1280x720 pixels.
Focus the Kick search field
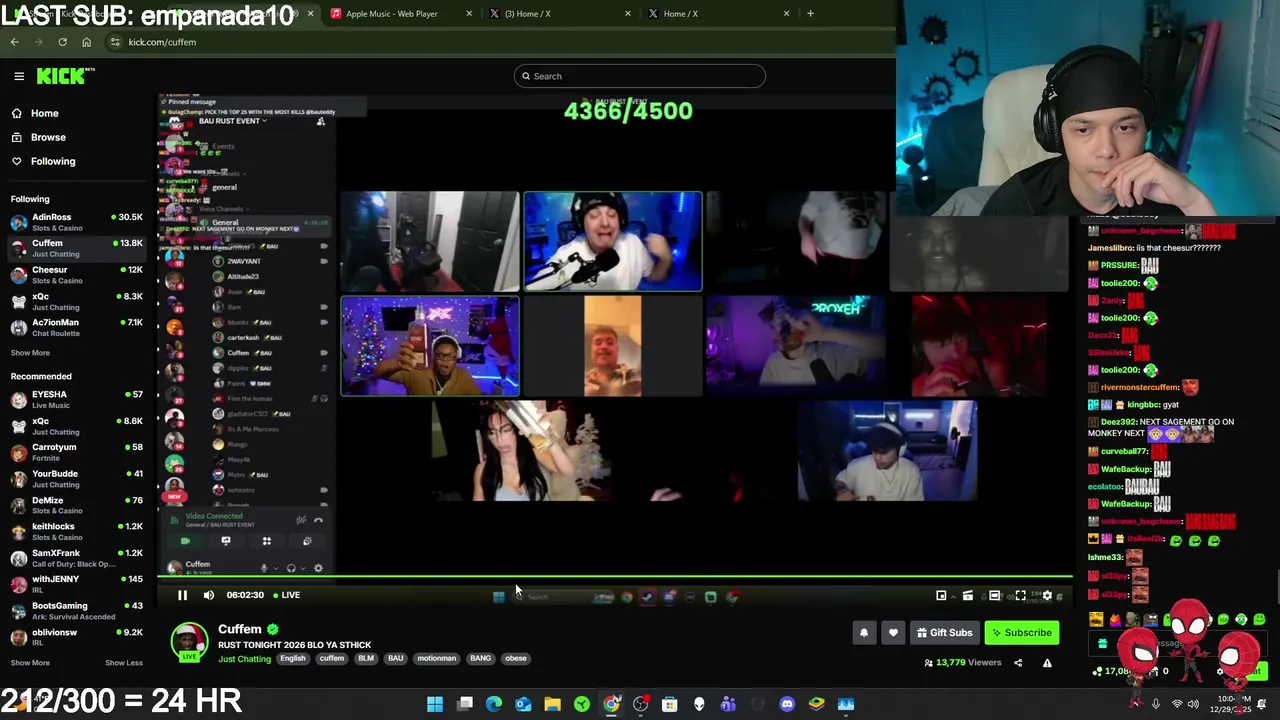coord(640,76)
